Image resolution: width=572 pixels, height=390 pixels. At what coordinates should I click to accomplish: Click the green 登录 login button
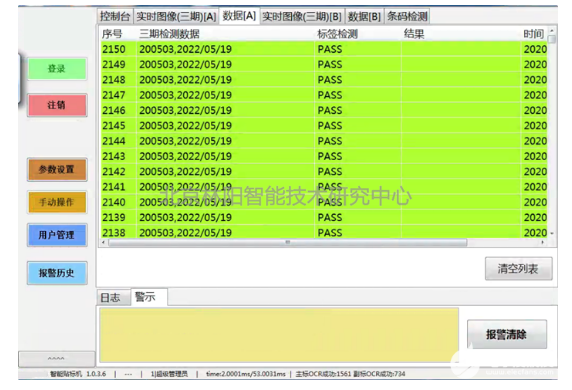(57, 69)
